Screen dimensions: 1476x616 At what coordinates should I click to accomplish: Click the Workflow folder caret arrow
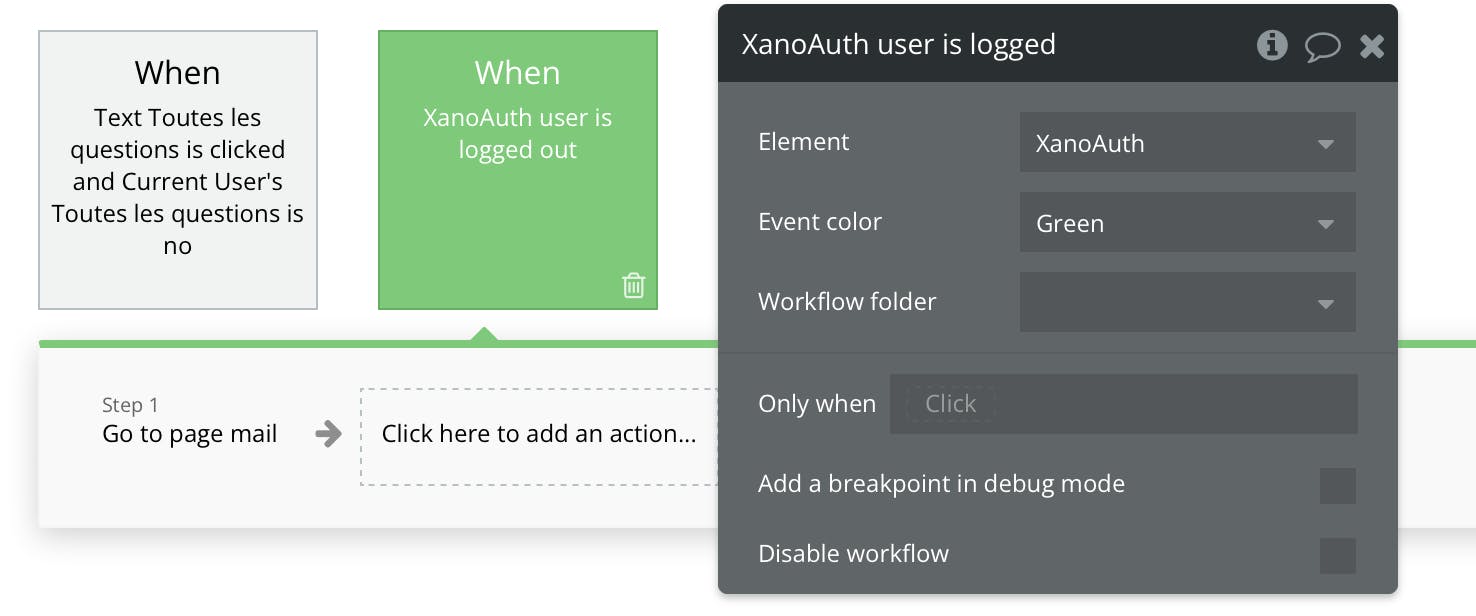click(x=1326, y=303)
